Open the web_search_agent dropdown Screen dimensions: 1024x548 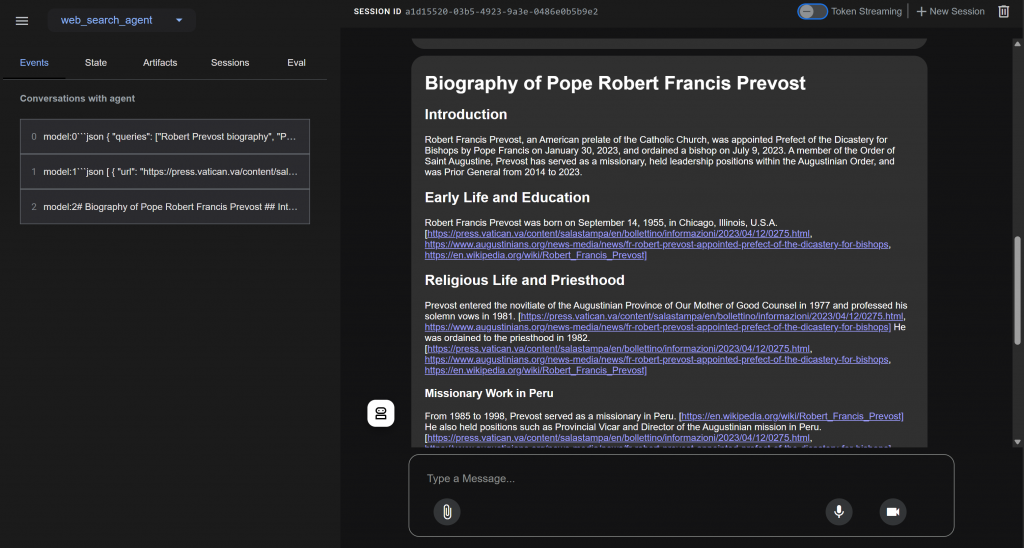click(x=121, y=20)
